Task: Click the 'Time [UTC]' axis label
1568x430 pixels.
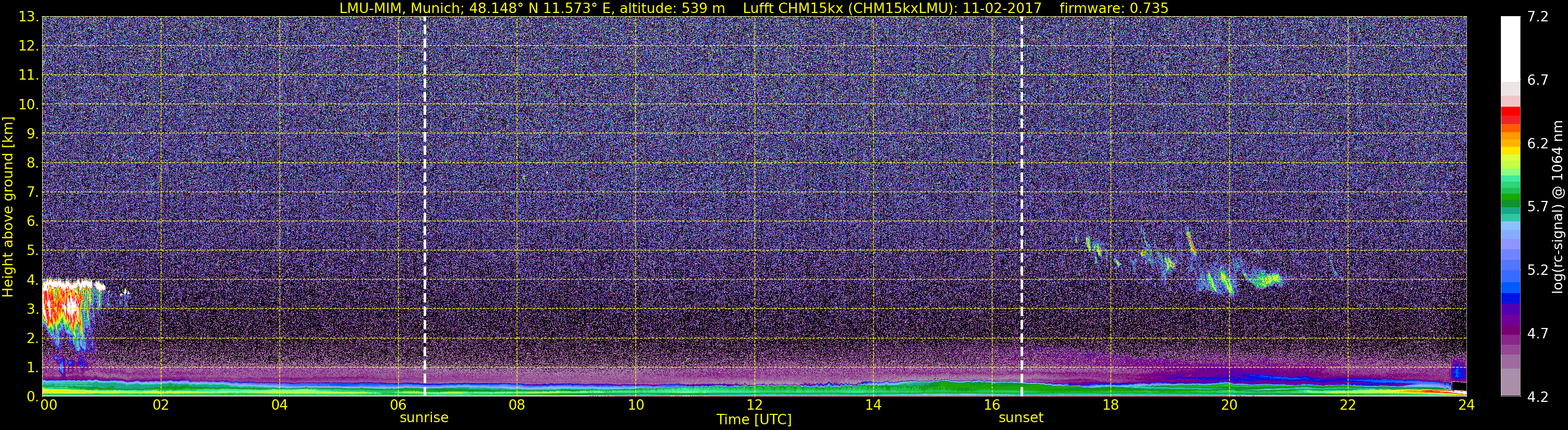Action: [754, 420]
